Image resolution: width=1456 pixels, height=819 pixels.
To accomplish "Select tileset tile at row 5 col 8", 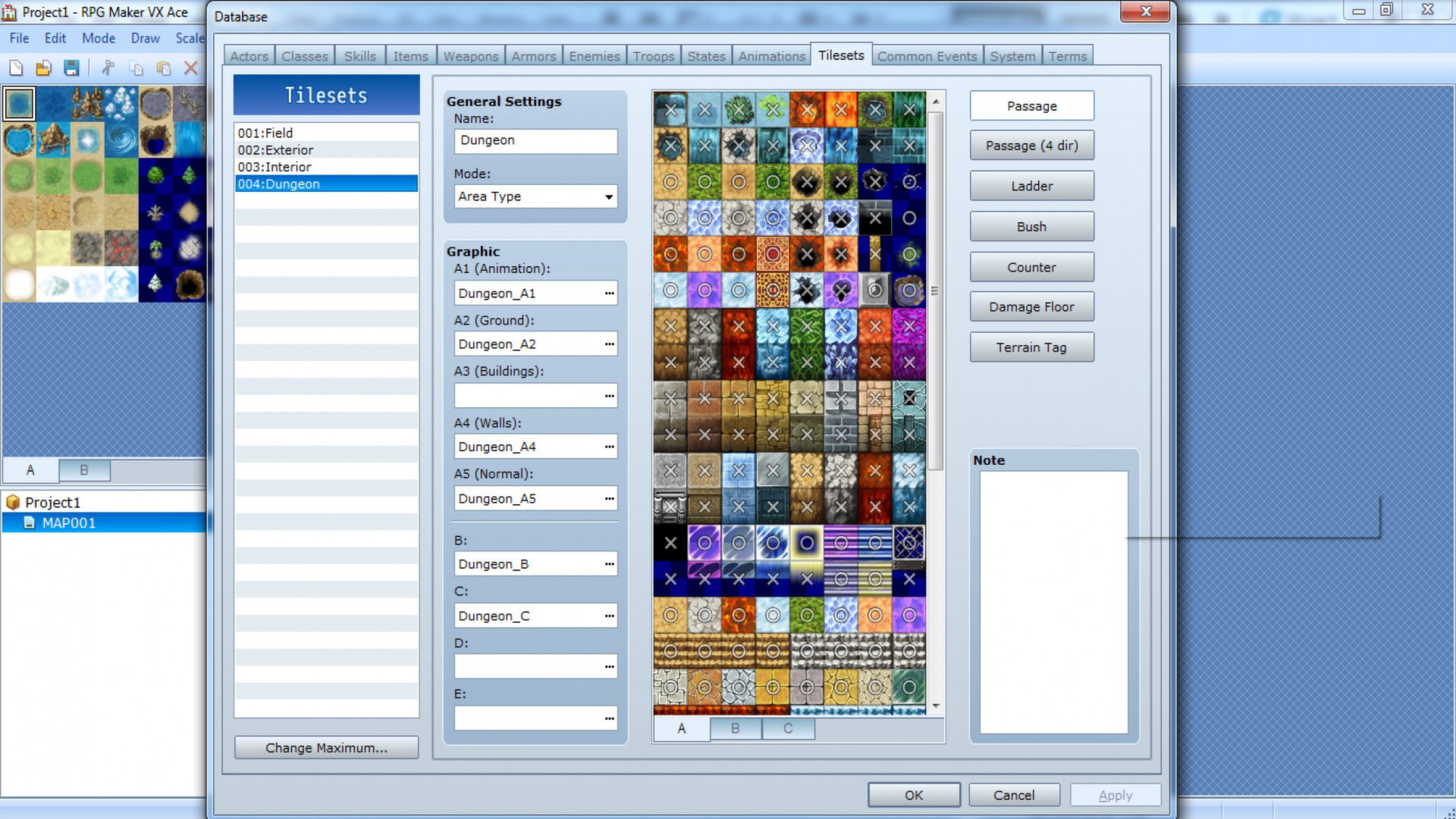I will tap(909, 253).
